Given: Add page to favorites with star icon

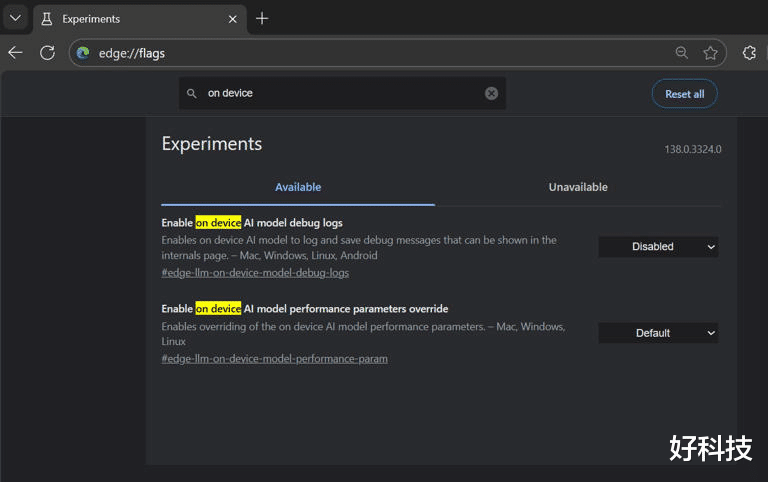Looking at the screenshot, I should point(710,53).
